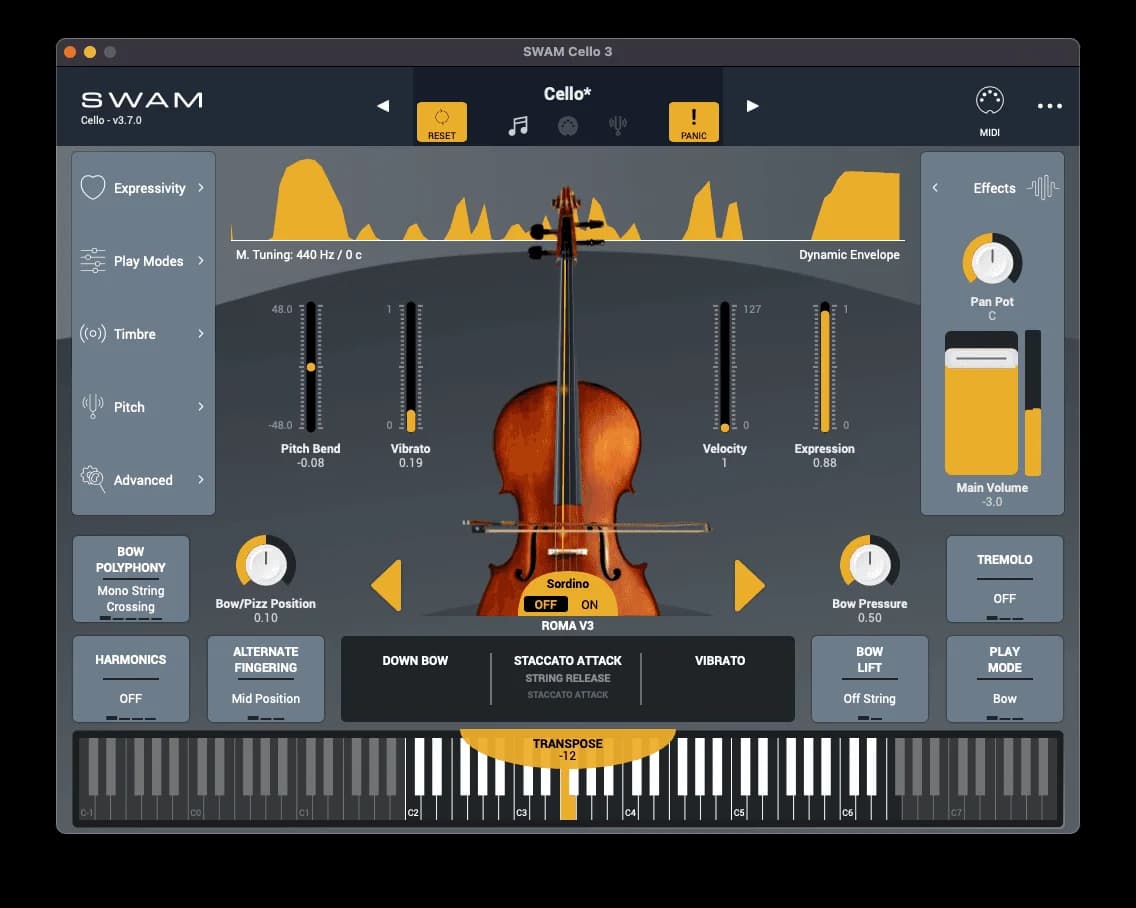Select the Down Bow articulation
The height and width of the screenshot is (908, 1136).
click(416, 661)
